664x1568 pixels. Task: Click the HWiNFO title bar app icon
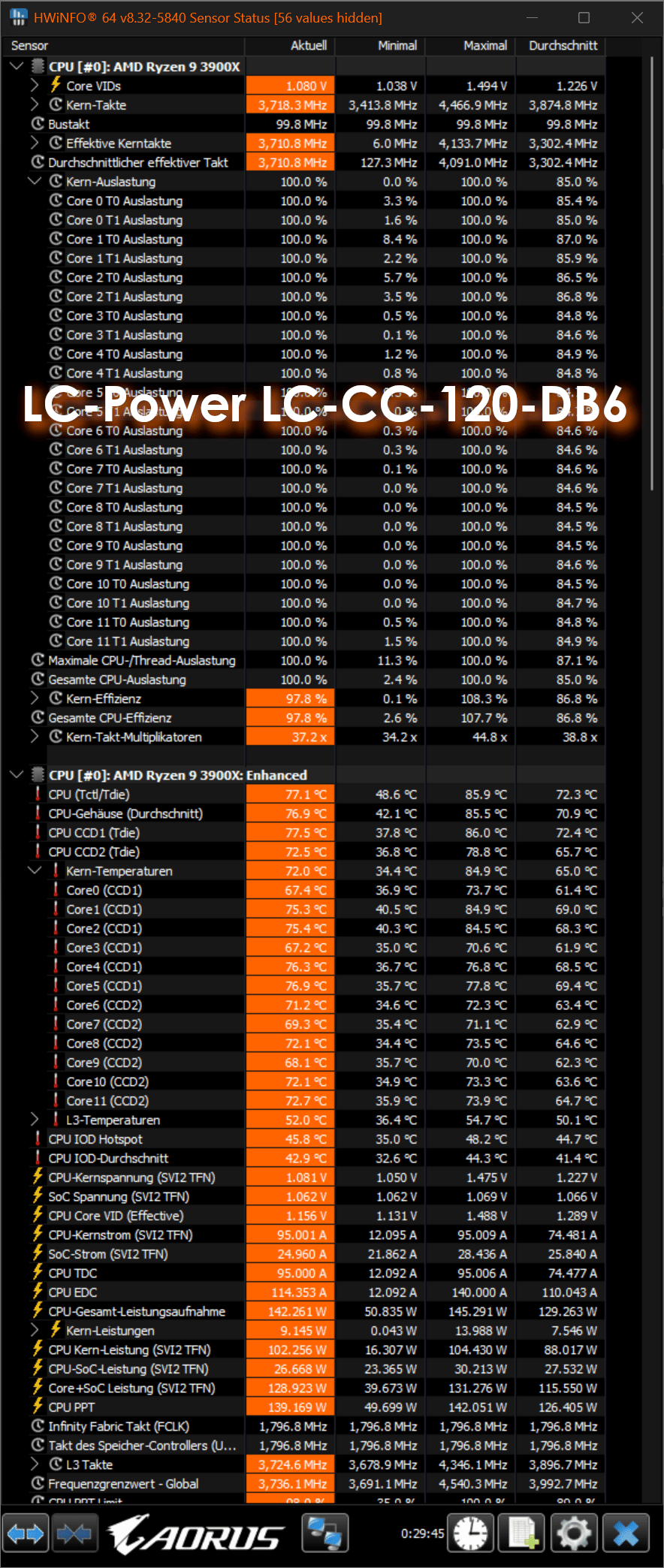(18, 17)
